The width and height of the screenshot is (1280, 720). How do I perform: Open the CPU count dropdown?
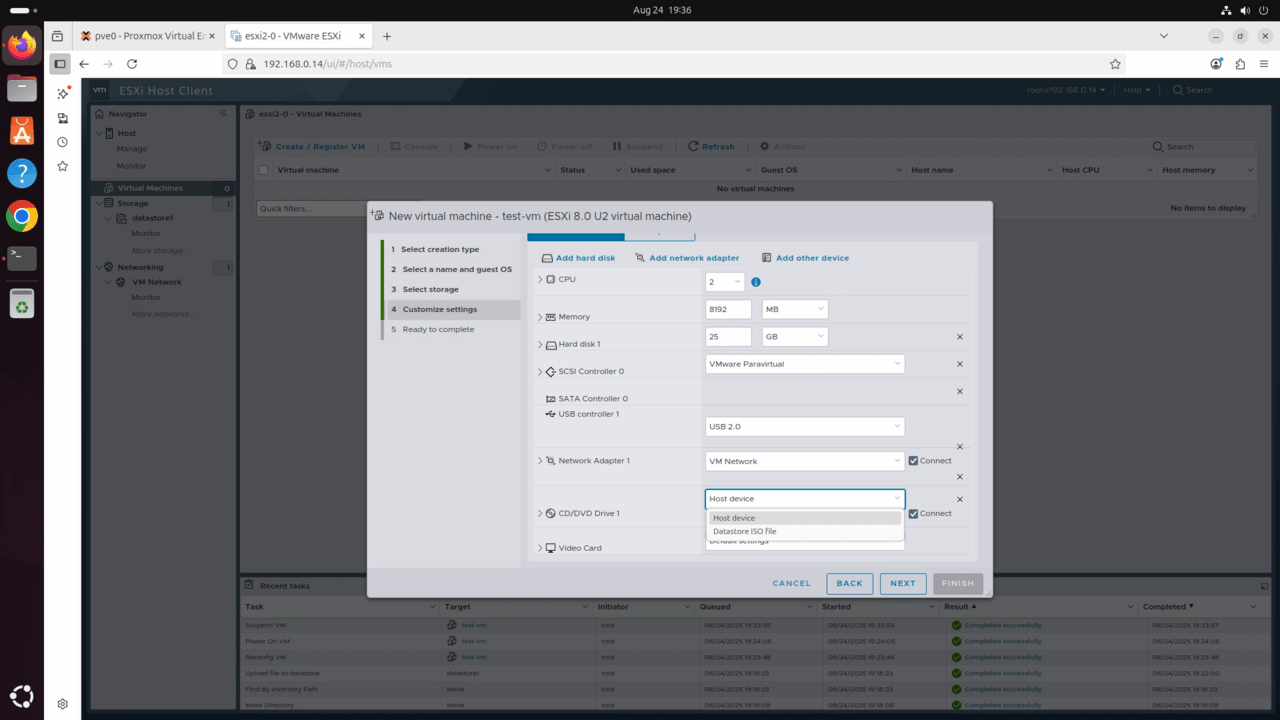(725, 282)
